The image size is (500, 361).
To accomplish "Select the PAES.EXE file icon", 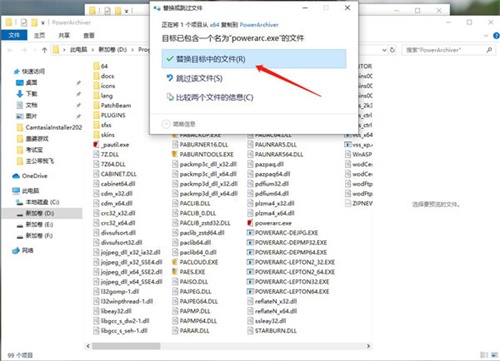I will coord(175,272).
